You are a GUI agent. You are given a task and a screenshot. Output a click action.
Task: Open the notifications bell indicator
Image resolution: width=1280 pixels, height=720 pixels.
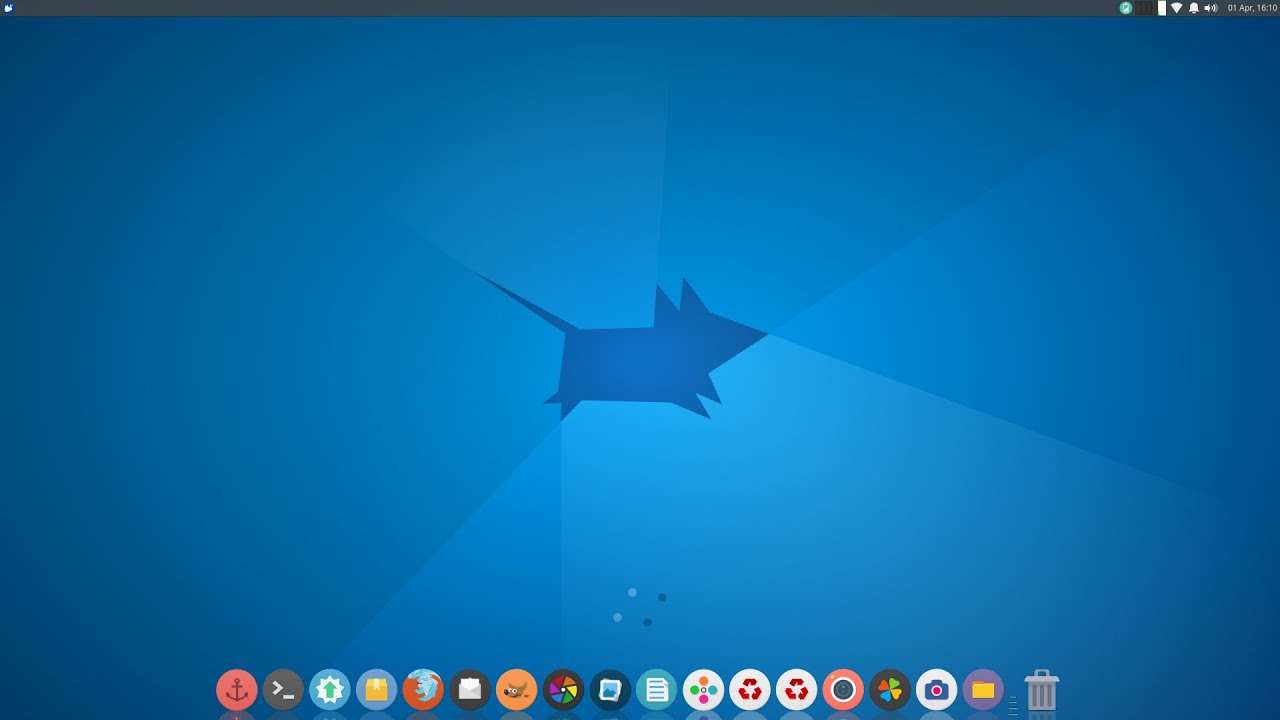click(1194, 8)
